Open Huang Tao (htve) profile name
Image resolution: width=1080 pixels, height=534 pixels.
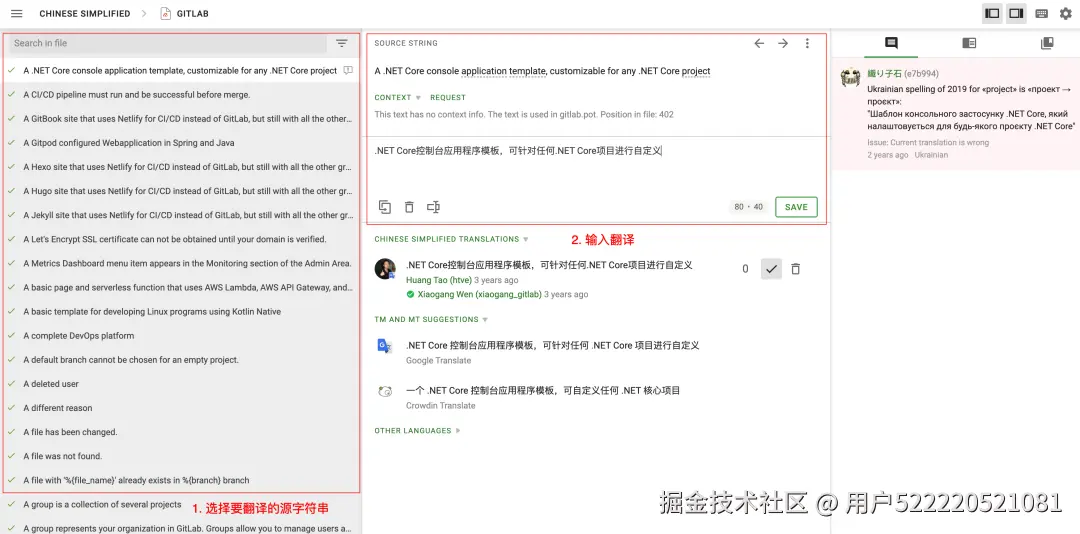438,280
